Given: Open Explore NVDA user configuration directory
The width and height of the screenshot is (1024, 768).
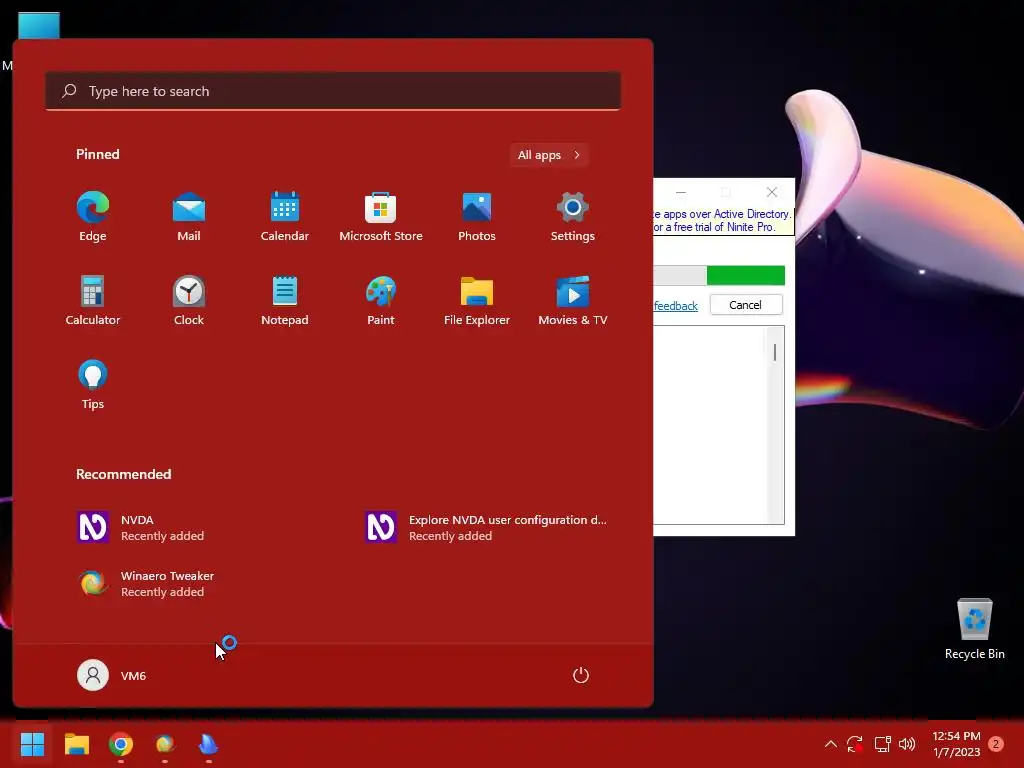Looking at the screenshot, I should [486, 528].
